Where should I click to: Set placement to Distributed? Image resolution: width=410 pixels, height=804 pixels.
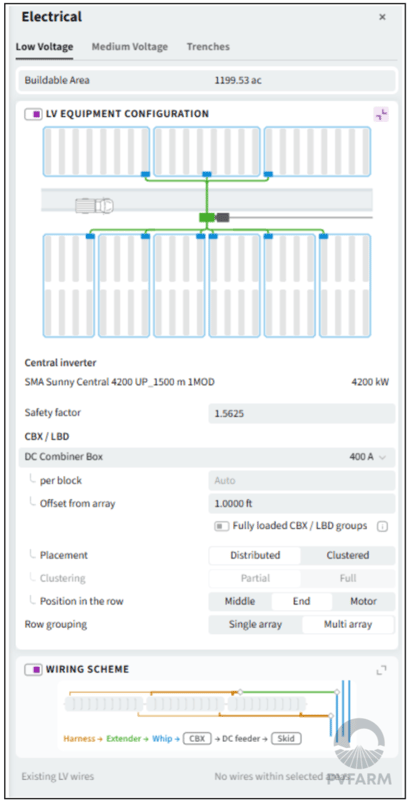point(255,555)
